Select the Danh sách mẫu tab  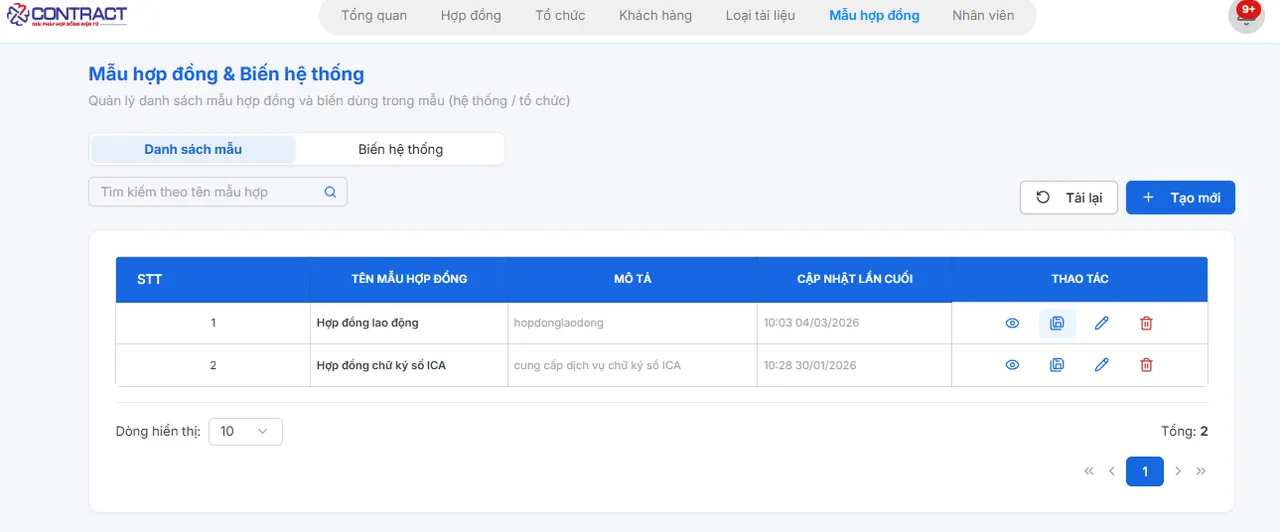193,149
